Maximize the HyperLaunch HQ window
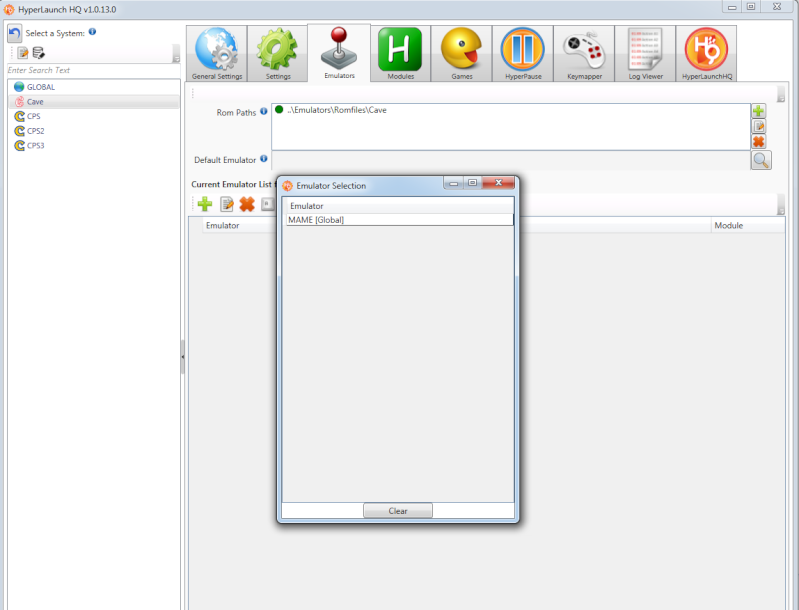This screenshot has width=799, height=610. [x=751, y=7]
